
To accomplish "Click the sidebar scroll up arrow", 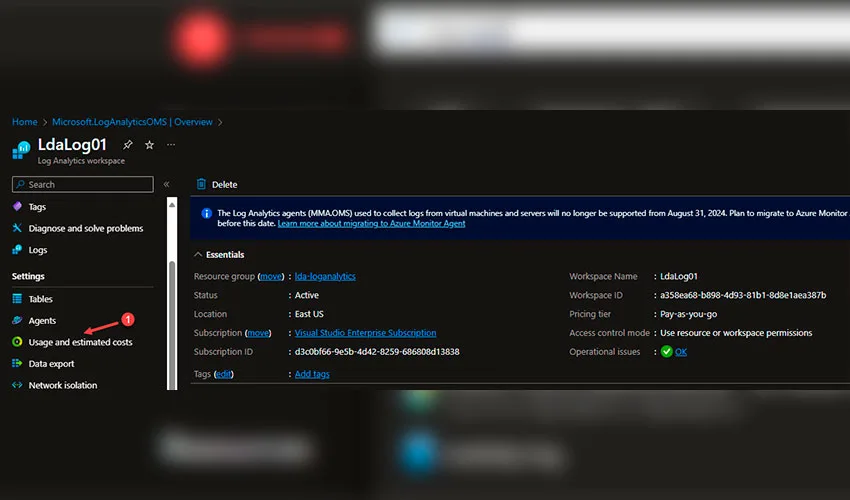I will click(x=172, y=204).
